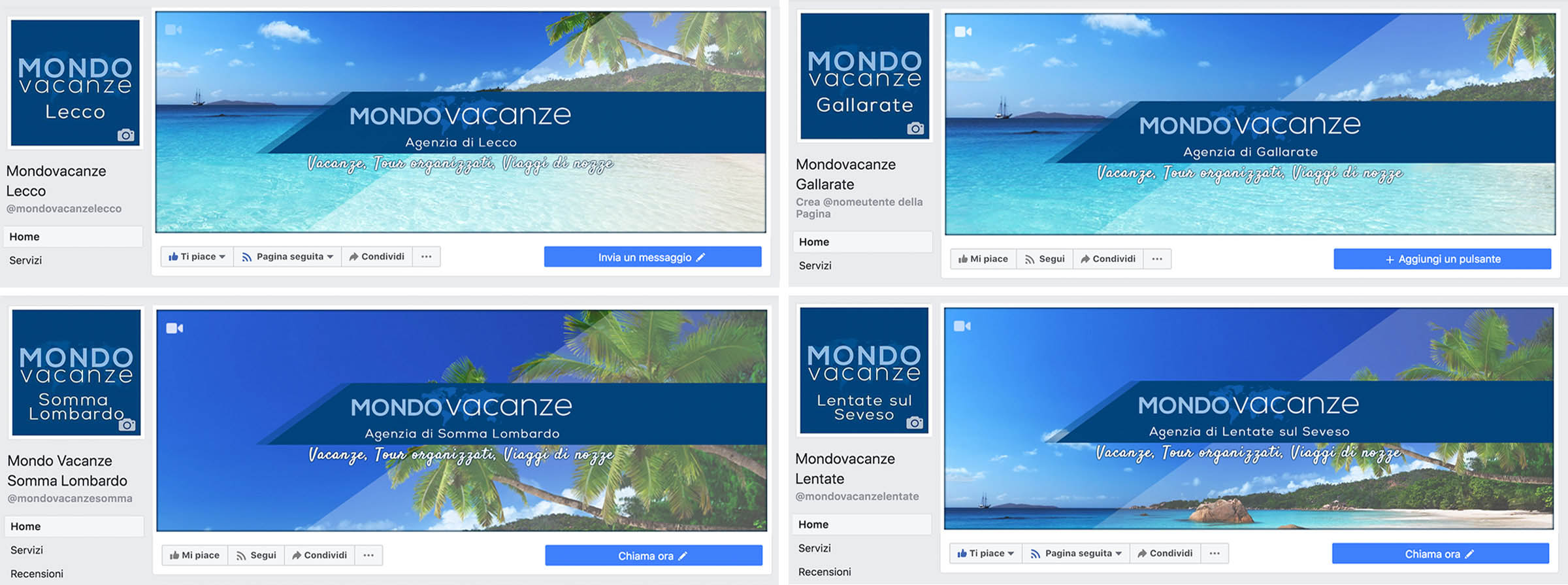Viewport: 1568px width, 585px height.
Task: Open more options on Gallarate page
Action: pyautogui.click(x=1157, y=259)
